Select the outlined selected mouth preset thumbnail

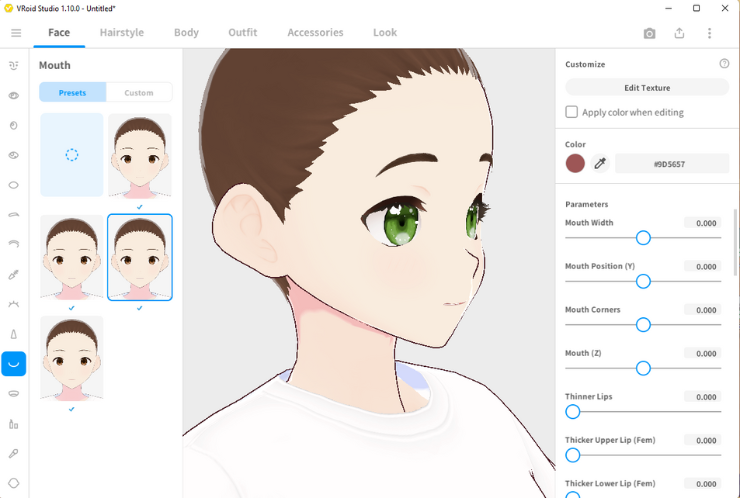(x=140, y=257)
